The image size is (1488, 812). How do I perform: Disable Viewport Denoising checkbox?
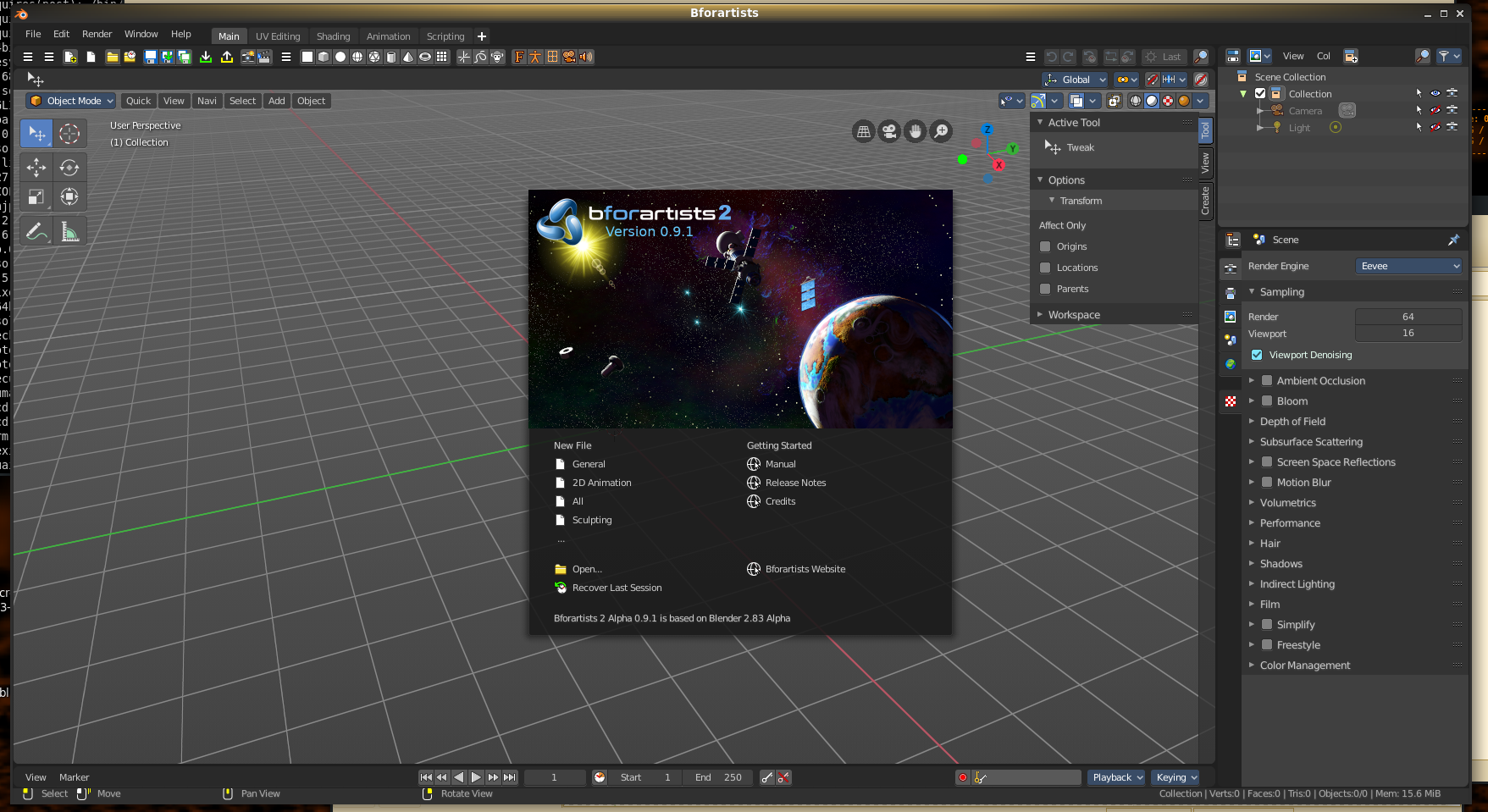pyautogui.click(x=1257, y=355)
